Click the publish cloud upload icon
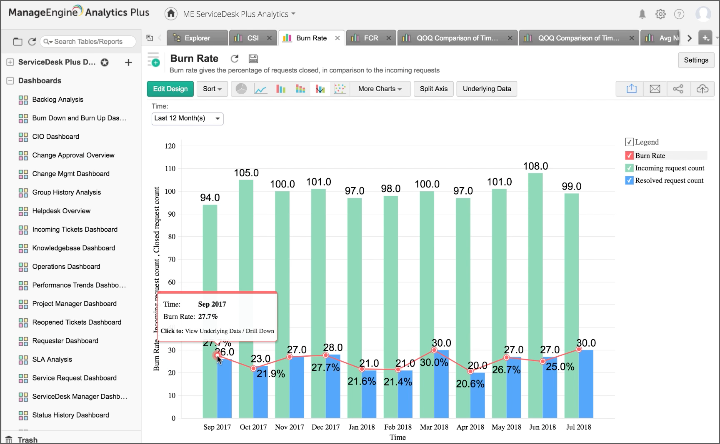720x444 pixels. tap(703, 89)
